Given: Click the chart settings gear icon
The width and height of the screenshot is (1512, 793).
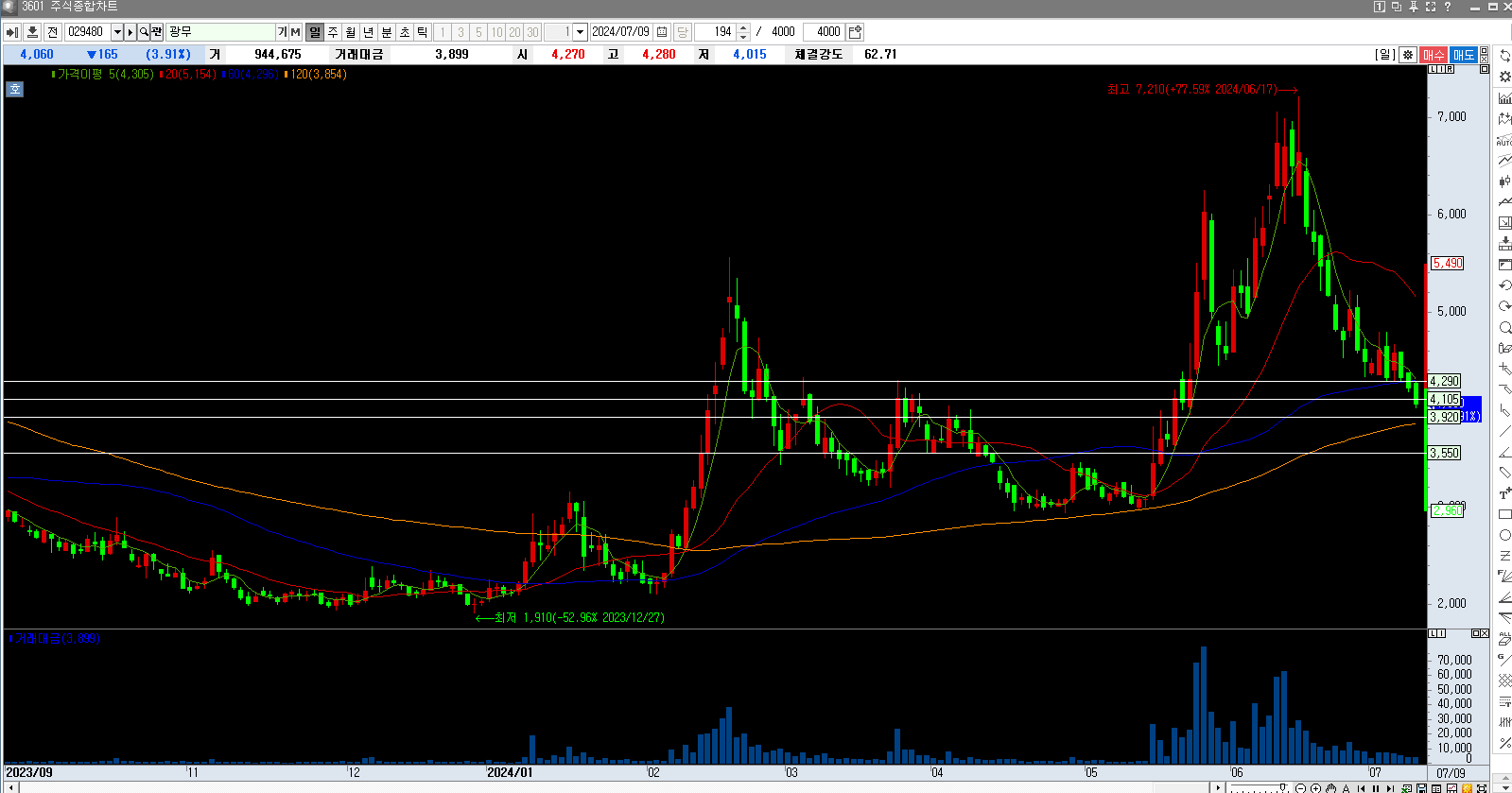Looking at the screenshot, I should pos(1408,55).
